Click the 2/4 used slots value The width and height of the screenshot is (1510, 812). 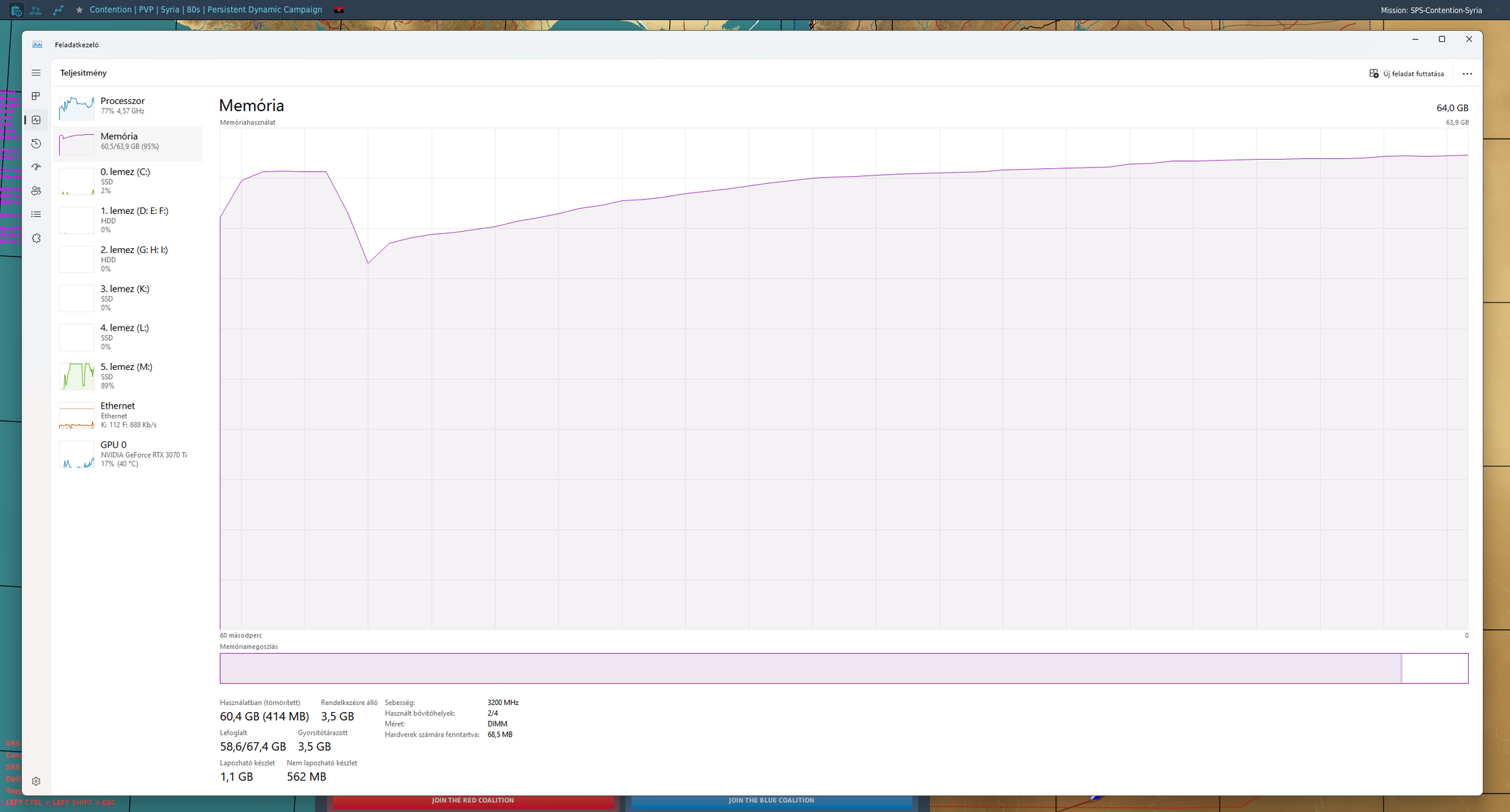(x=493, y=713)
